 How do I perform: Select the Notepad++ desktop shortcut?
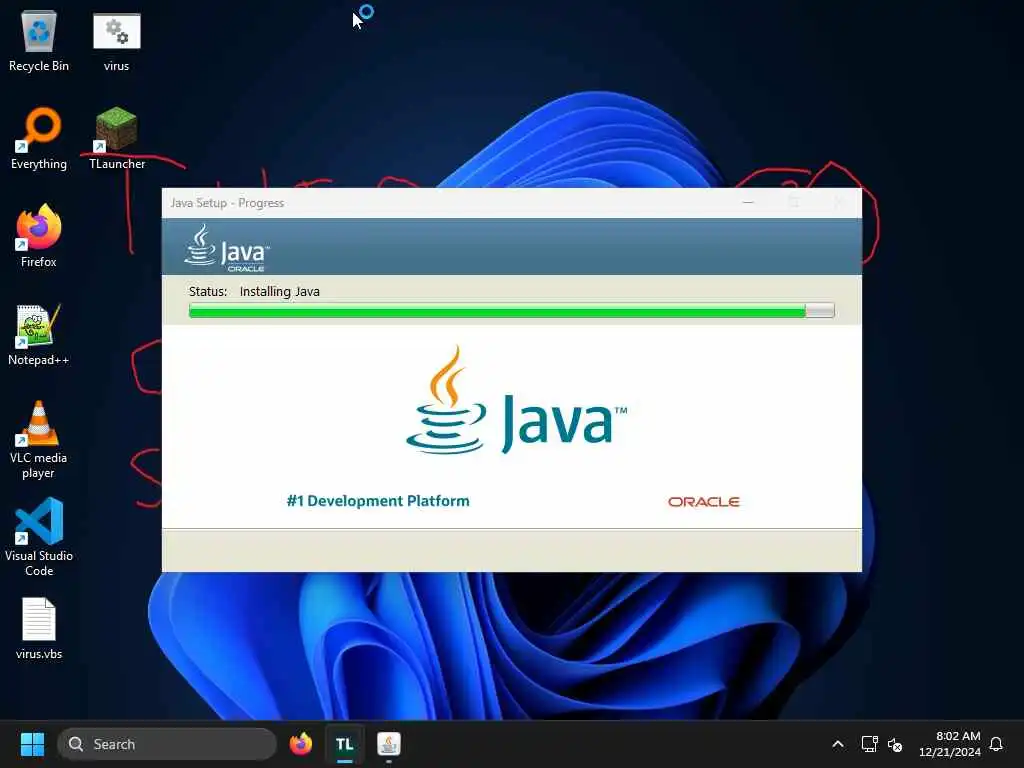[39, 334]
